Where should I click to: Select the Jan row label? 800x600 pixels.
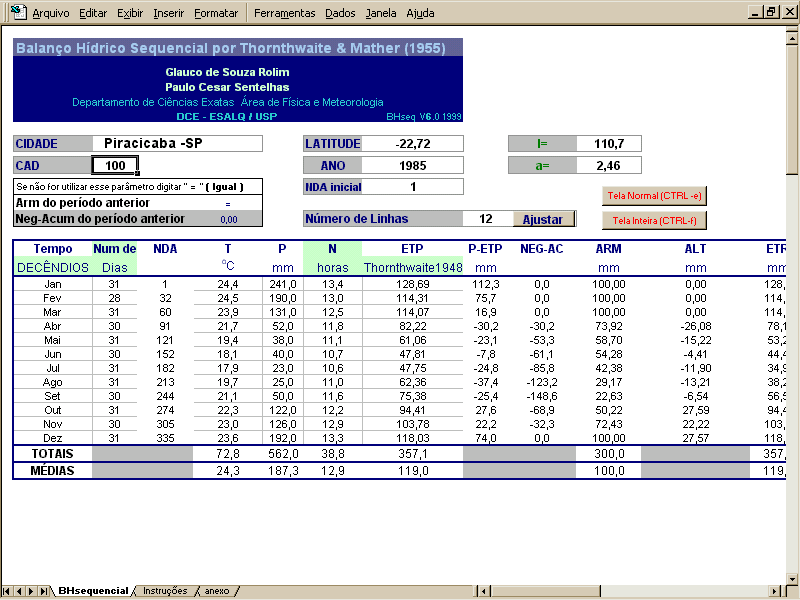[x=53, y=284]
